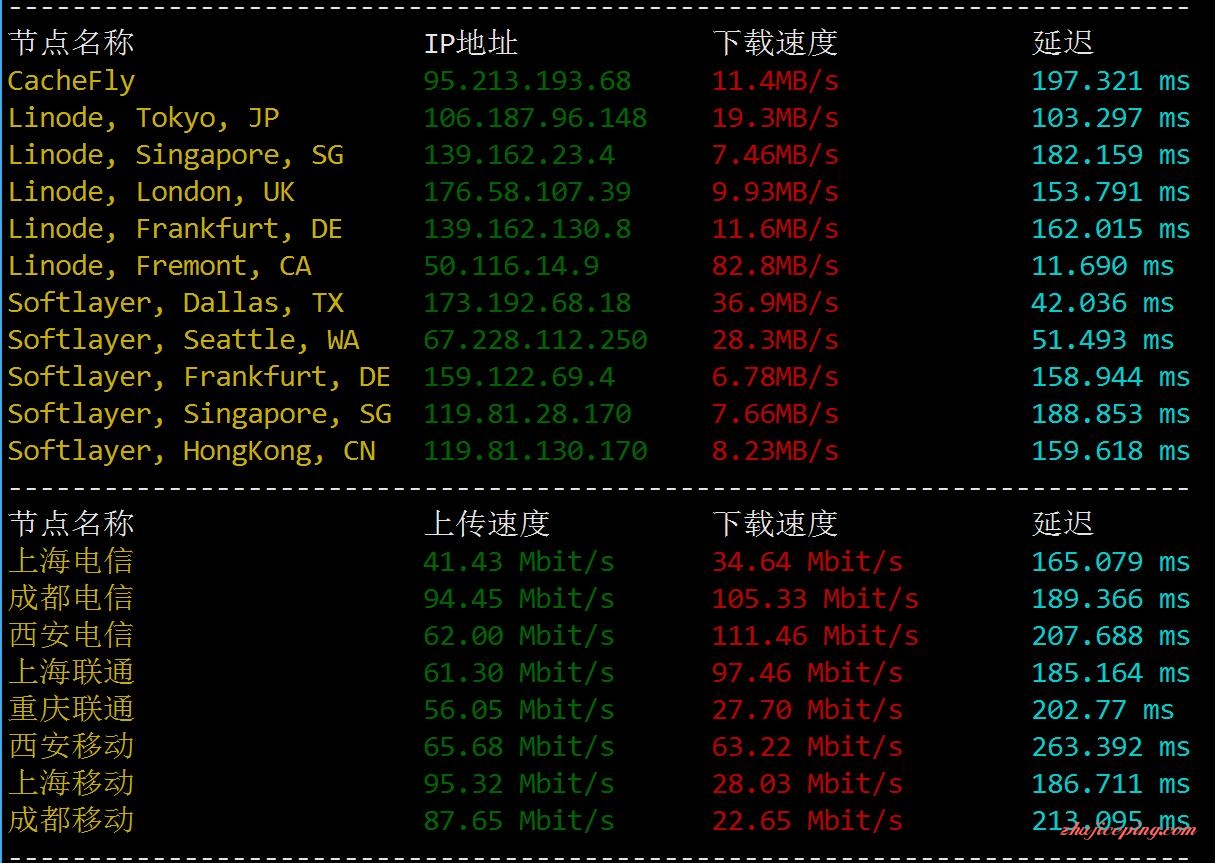Viewport: 1215px width, 863px height.
Task: Click the IP地址 column header
Action: click(x=470, y=43)
